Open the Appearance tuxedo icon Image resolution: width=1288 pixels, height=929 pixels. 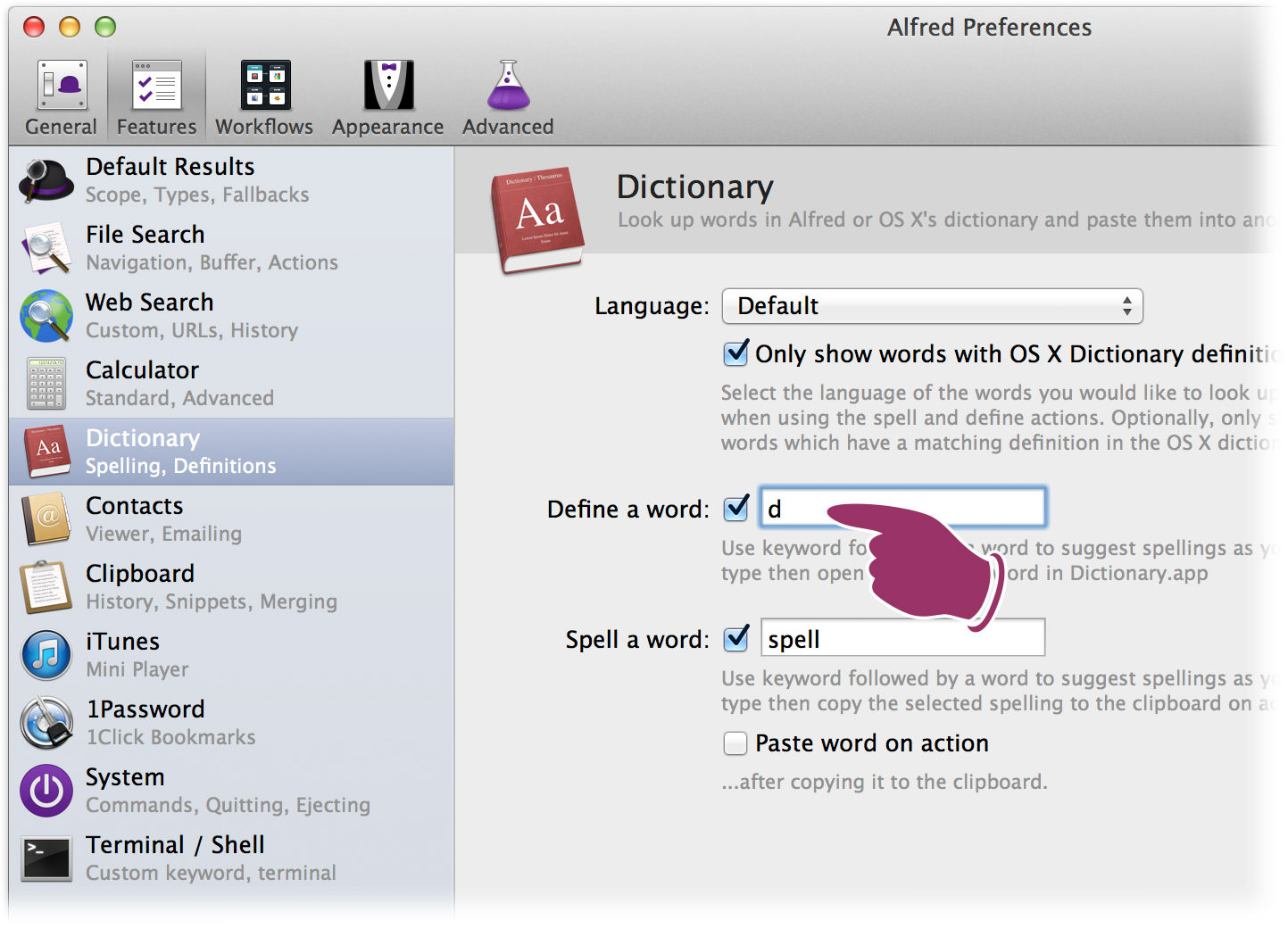tap(388, 85)
